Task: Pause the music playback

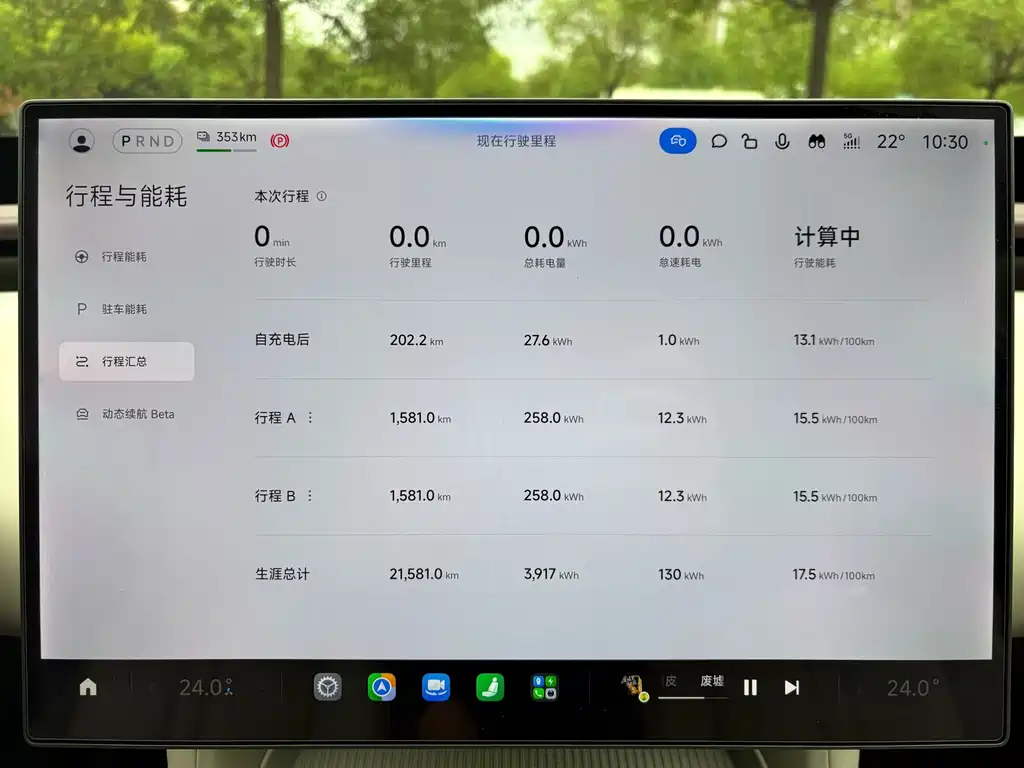Action: coord(750,688)
